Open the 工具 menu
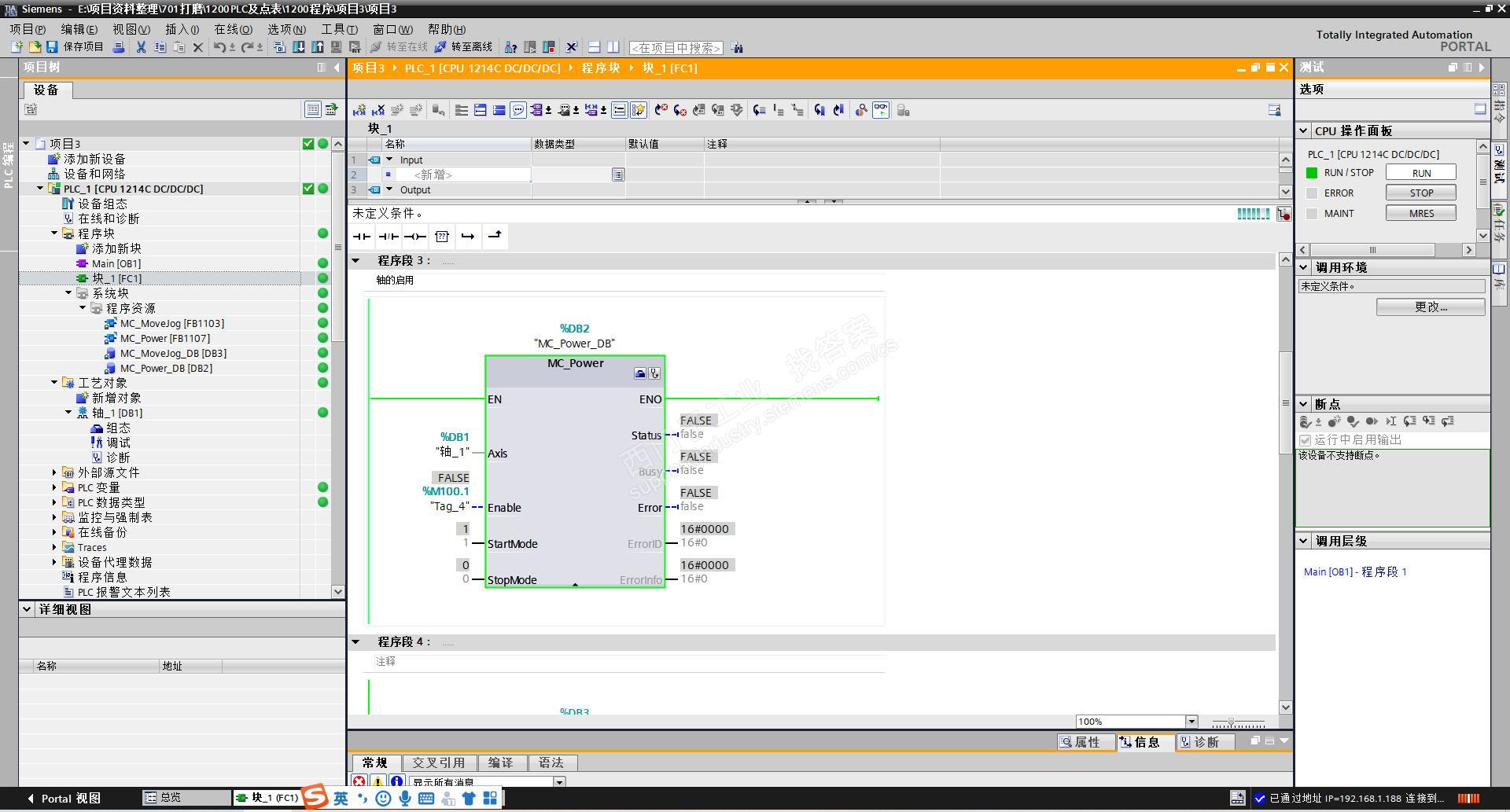The height and width of the screenshot is (812, 1510). (x=340, y=29)
